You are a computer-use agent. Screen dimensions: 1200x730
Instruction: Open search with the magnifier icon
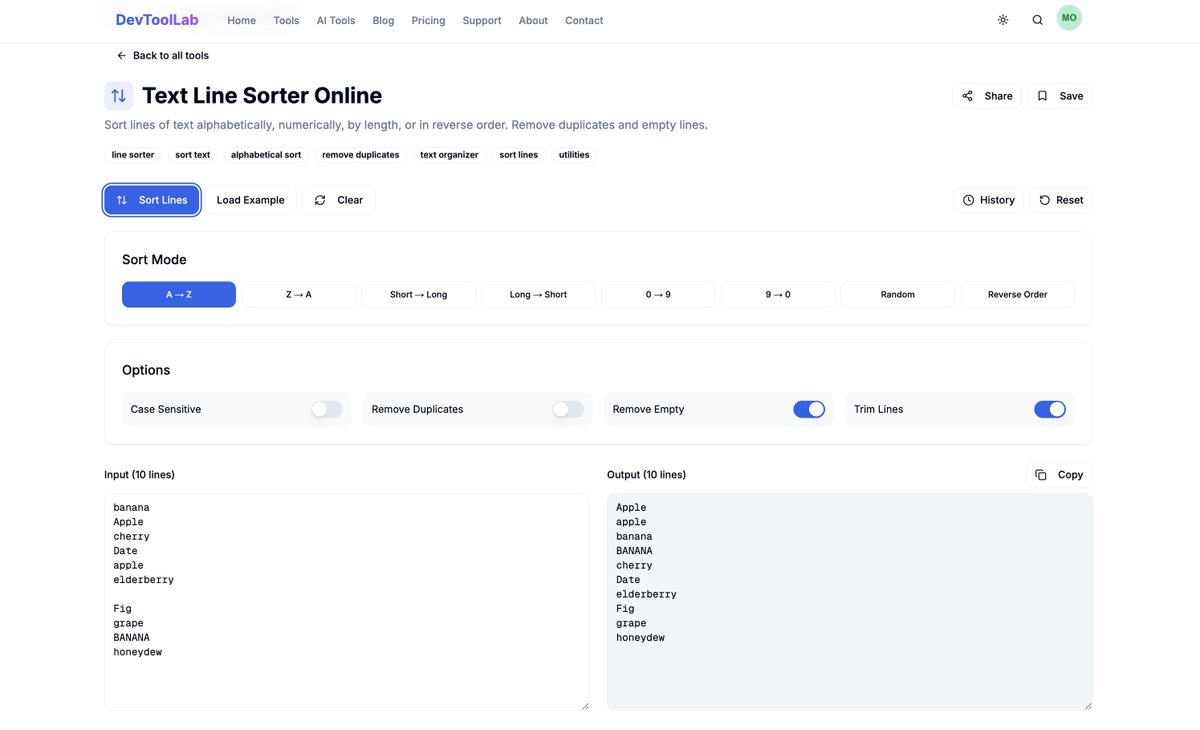click(x=1037, y=20)
